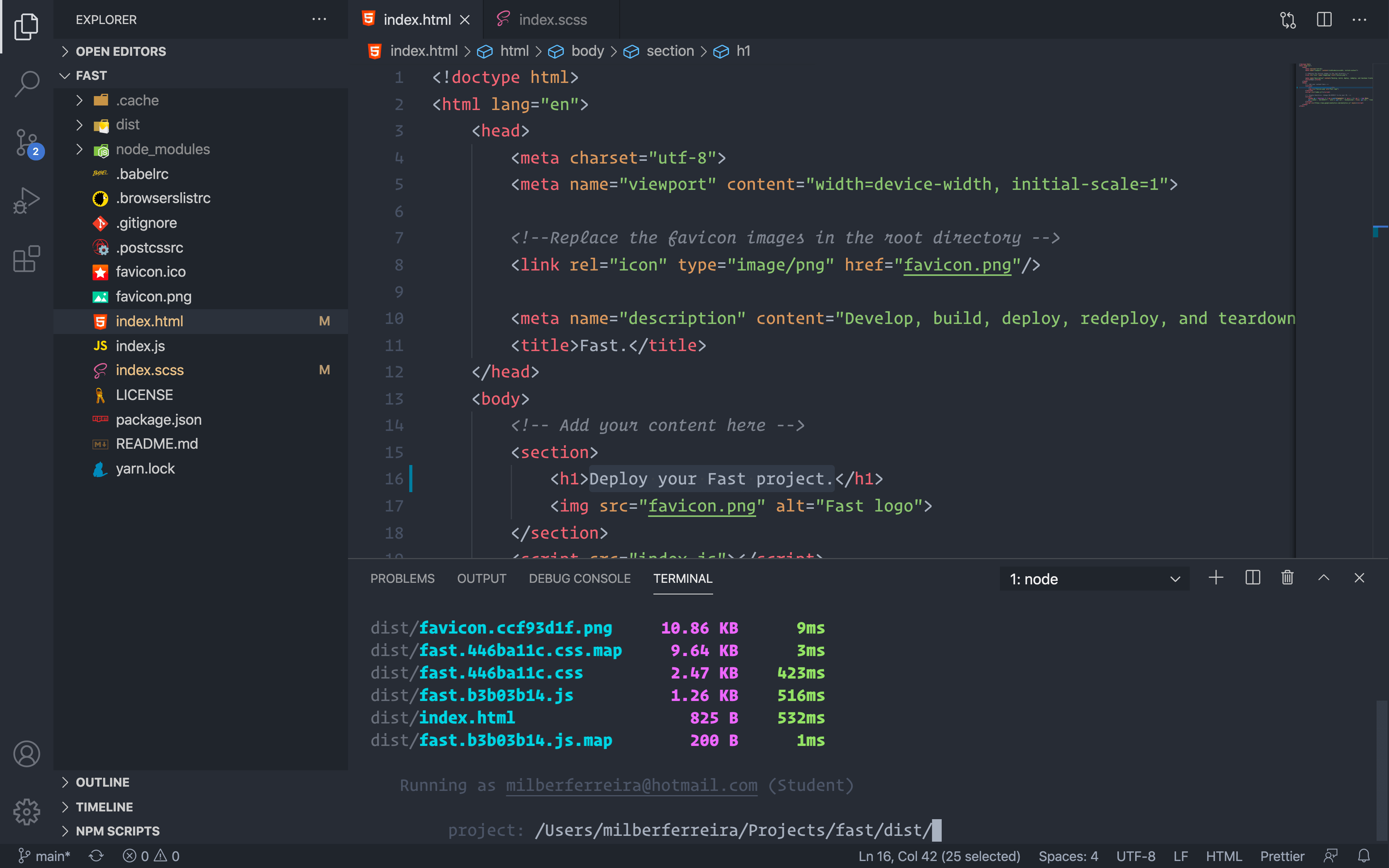Click Open Changes compare icon

tap(1287, 20)
